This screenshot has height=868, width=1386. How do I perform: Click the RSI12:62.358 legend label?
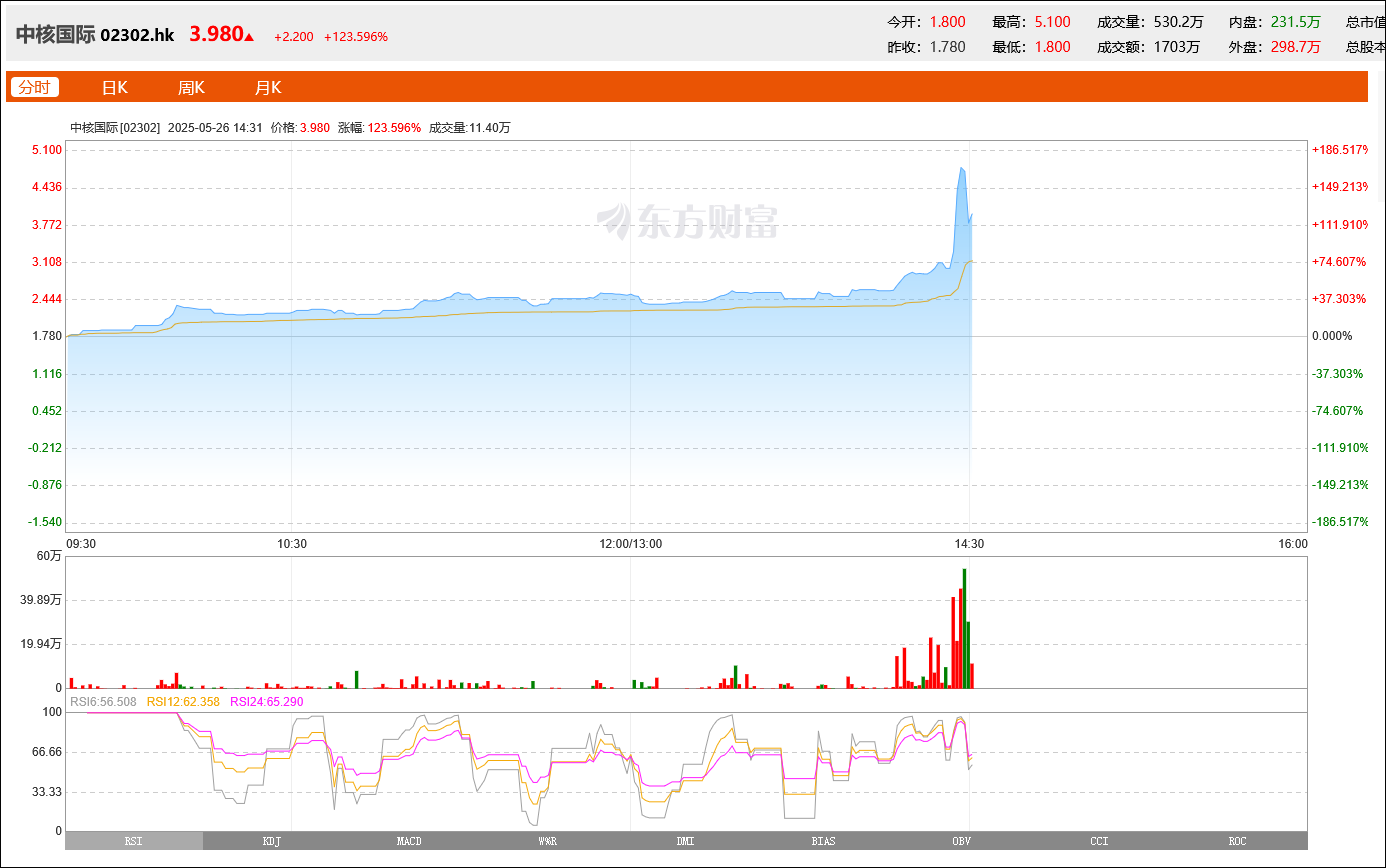(184, 702)
